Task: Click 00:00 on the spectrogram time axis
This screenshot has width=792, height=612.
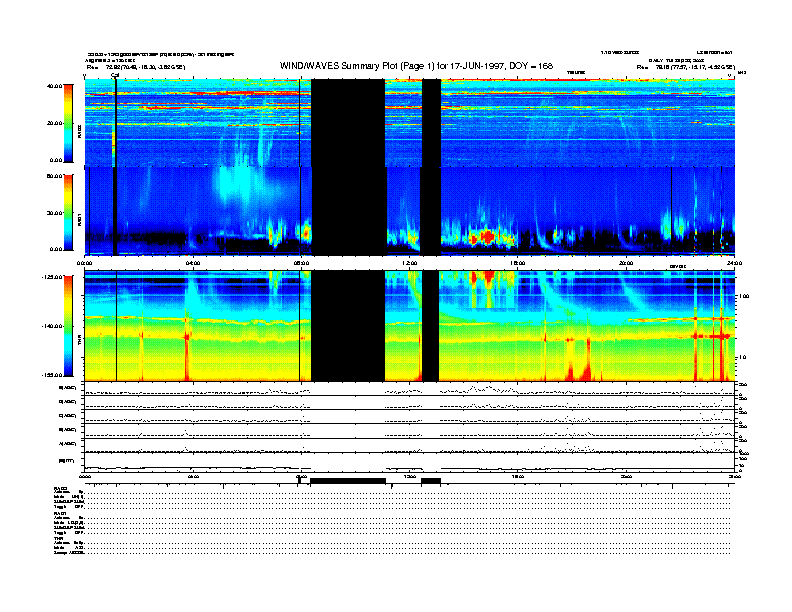Action: (84, 263)
